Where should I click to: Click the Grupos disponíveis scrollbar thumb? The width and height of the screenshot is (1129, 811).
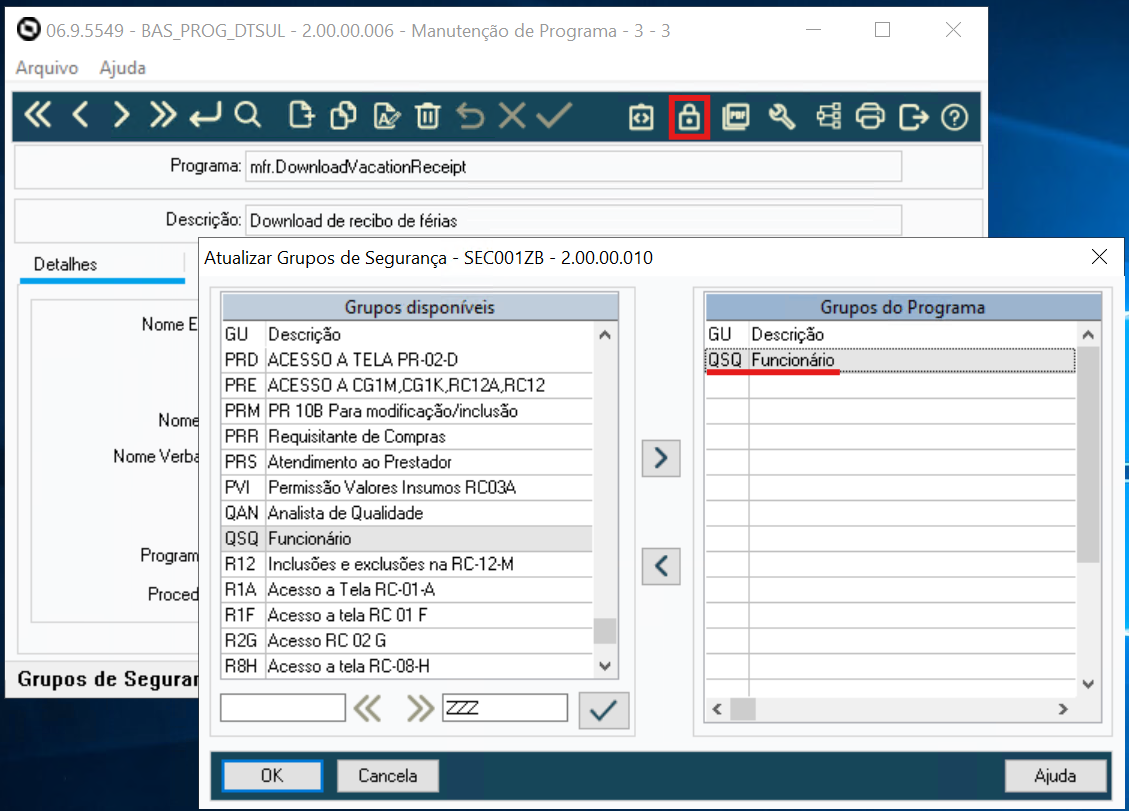click(x=605, y=631)
